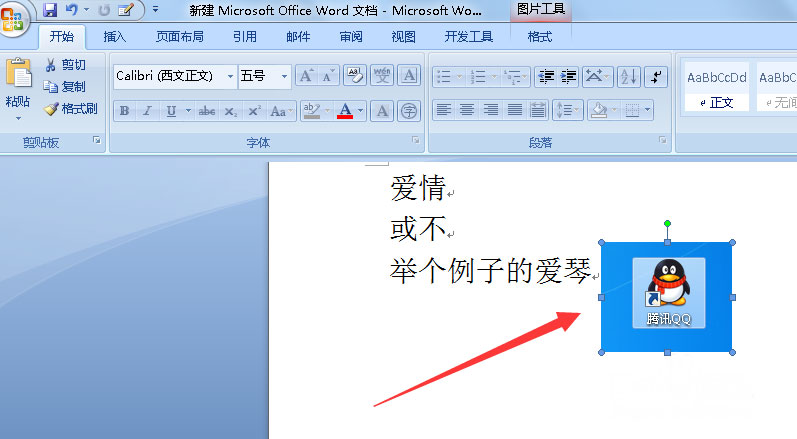The width and height of the screenshot is (797, 439).
Task: Open the 开发工具 tab
Action: (469, 37)
